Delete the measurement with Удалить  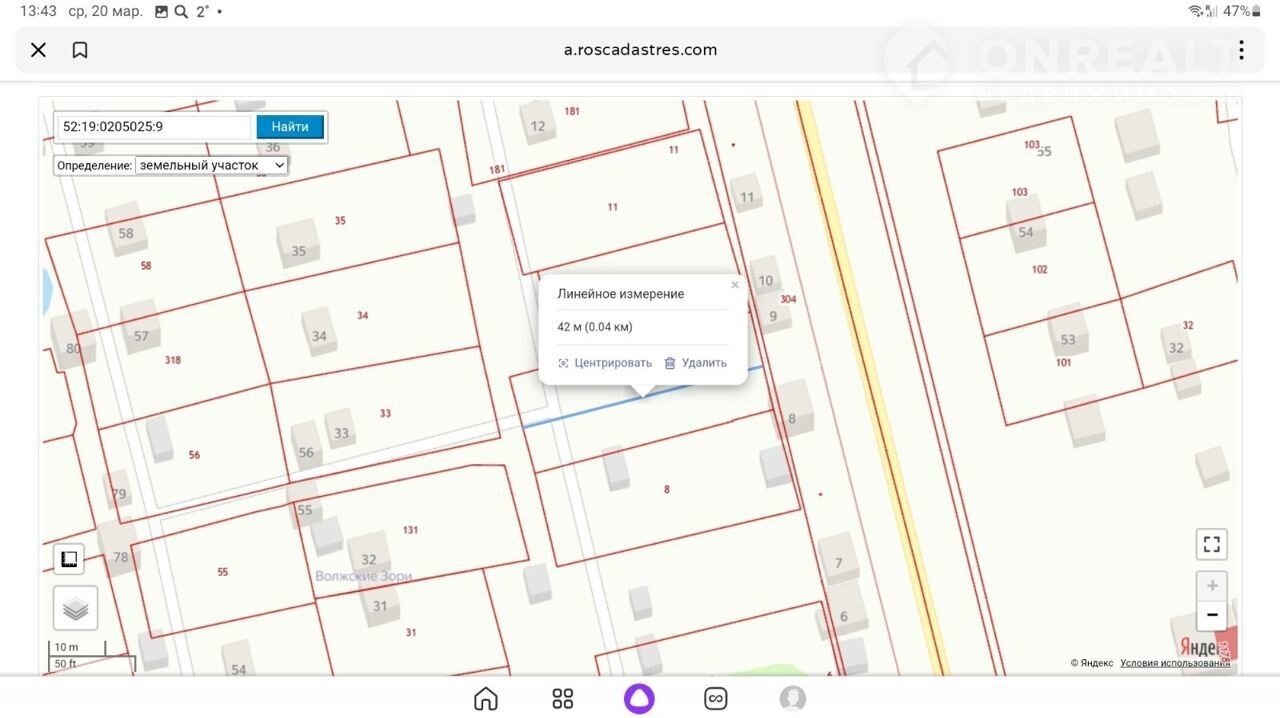coord(696,363)
